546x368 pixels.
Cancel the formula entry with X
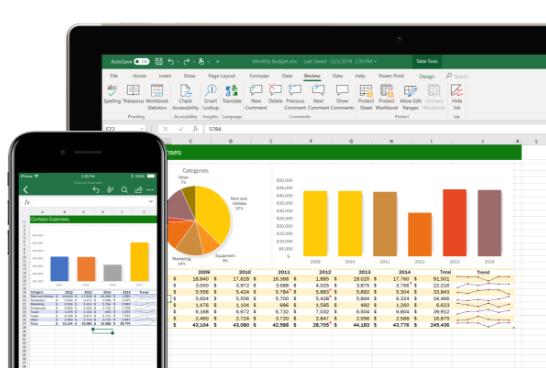pos(166,129)
